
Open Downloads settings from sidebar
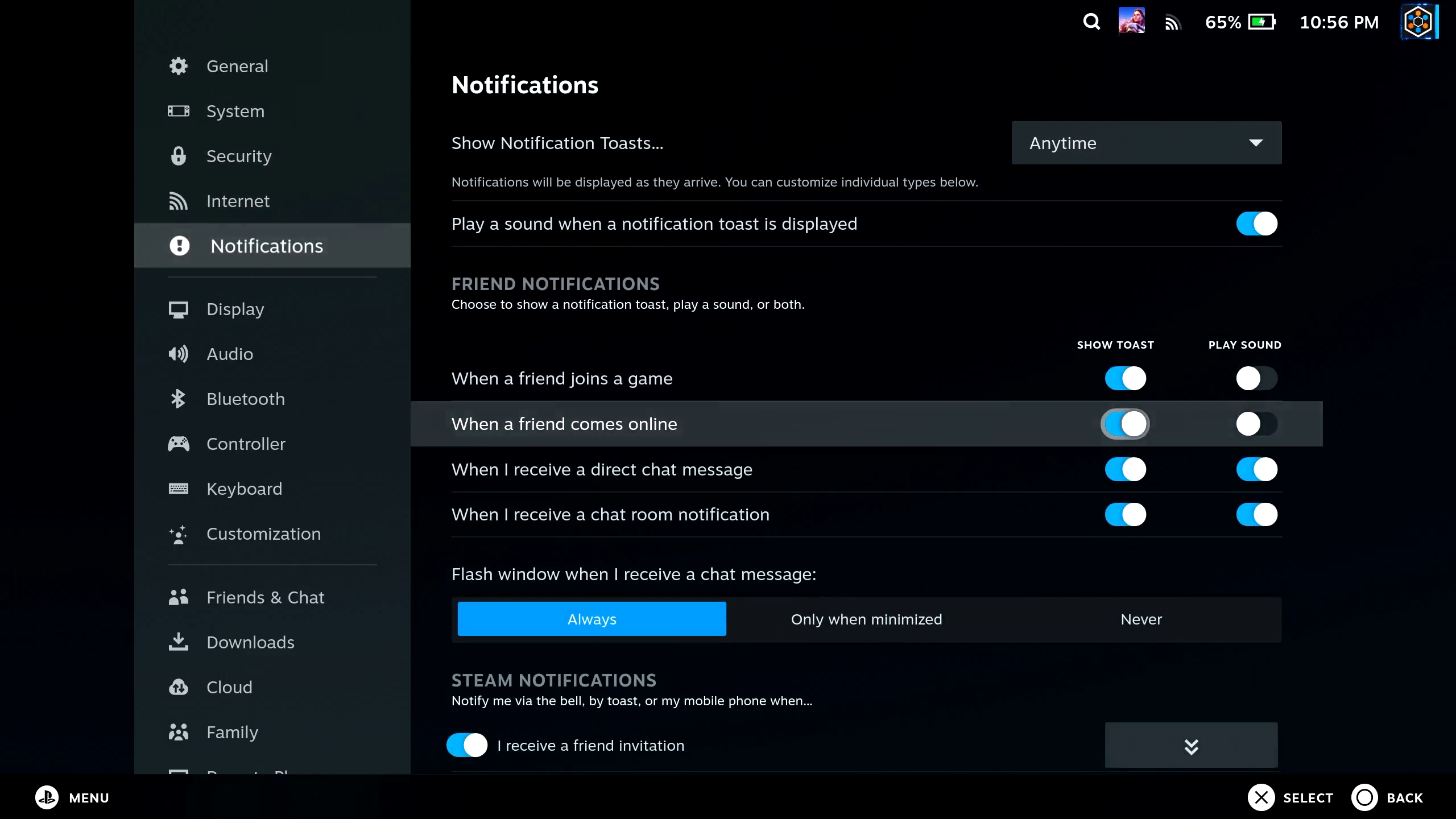click(250, 642)
